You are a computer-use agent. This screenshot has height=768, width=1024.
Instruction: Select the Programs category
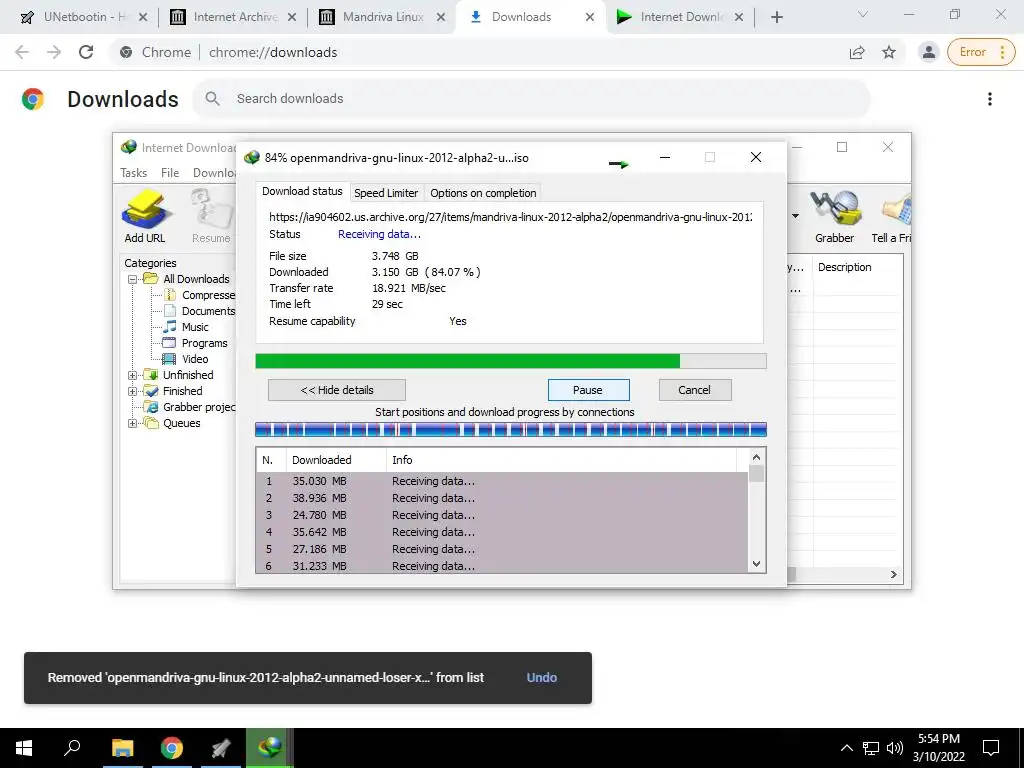click(x=196, y=344)
